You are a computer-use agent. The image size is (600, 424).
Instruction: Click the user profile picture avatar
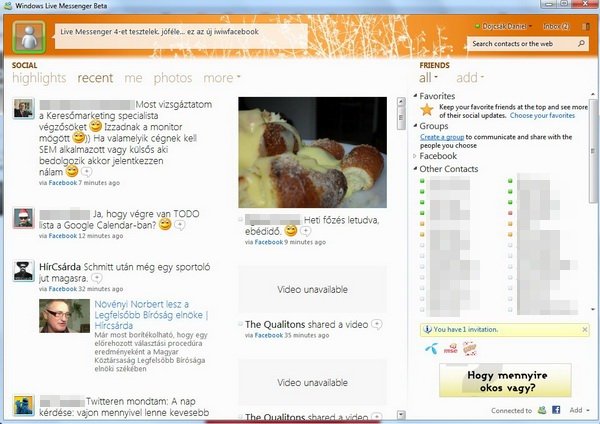click(29, 37)
